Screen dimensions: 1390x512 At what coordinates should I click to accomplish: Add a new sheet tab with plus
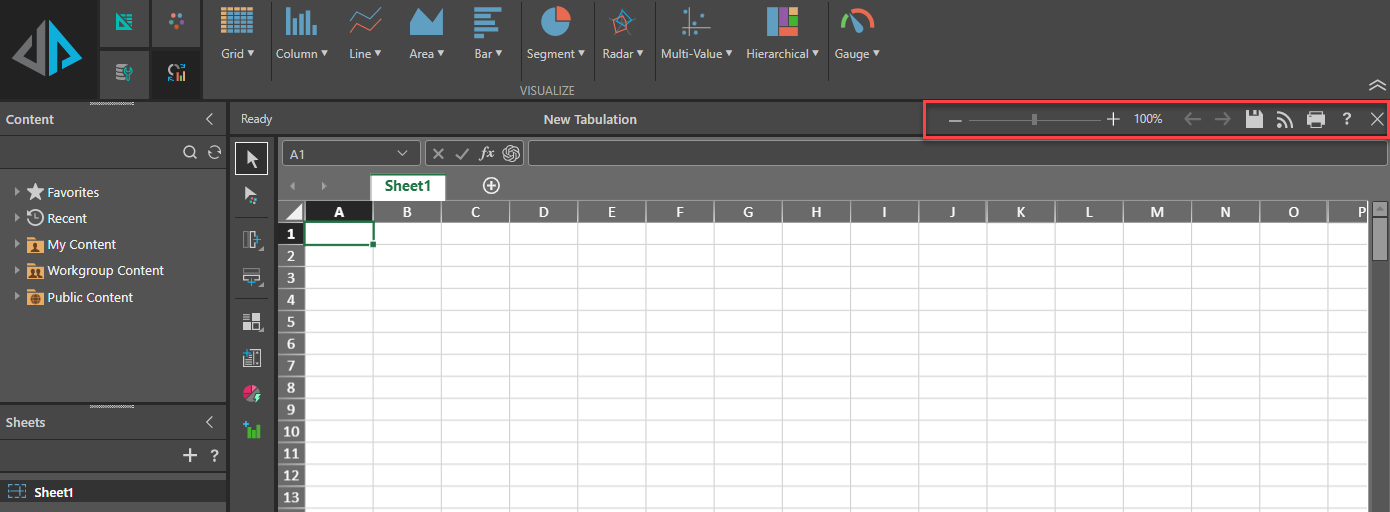pyautogui.click(x=491, y=185)
